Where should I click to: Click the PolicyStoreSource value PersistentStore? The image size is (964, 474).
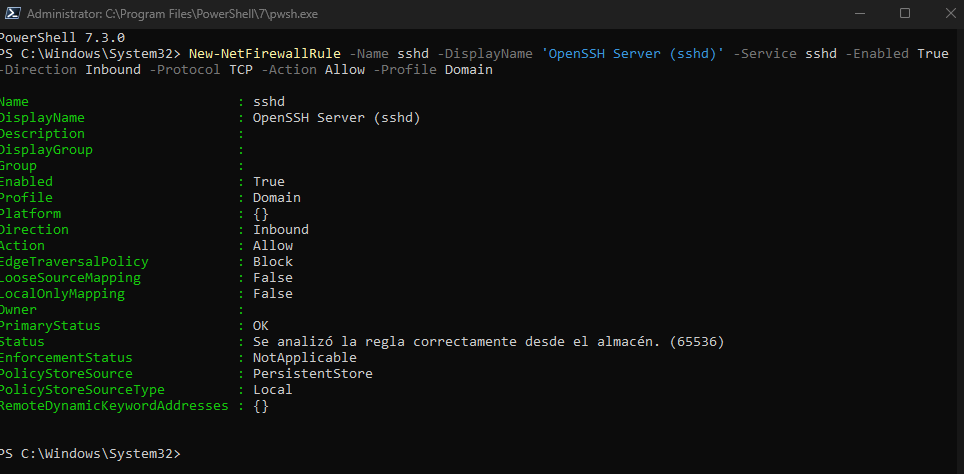coord(313,373)
